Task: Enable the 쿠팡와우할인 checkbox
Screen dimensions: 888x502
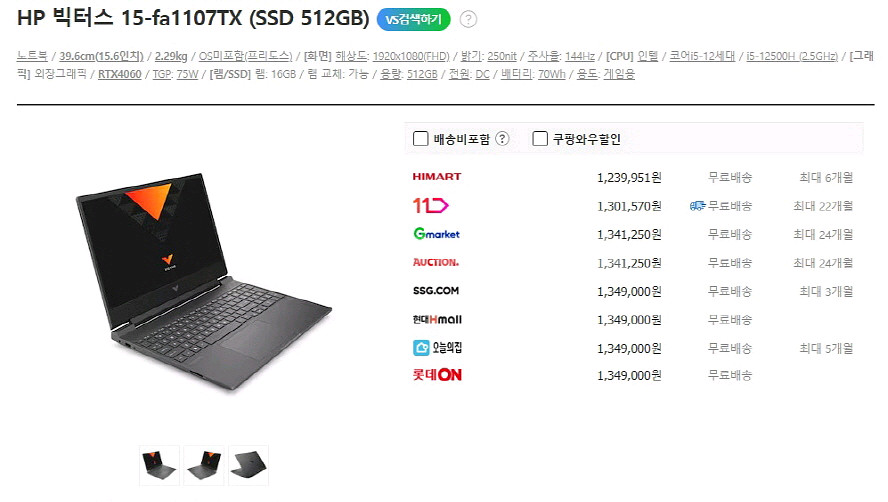Action: (540, 139)
